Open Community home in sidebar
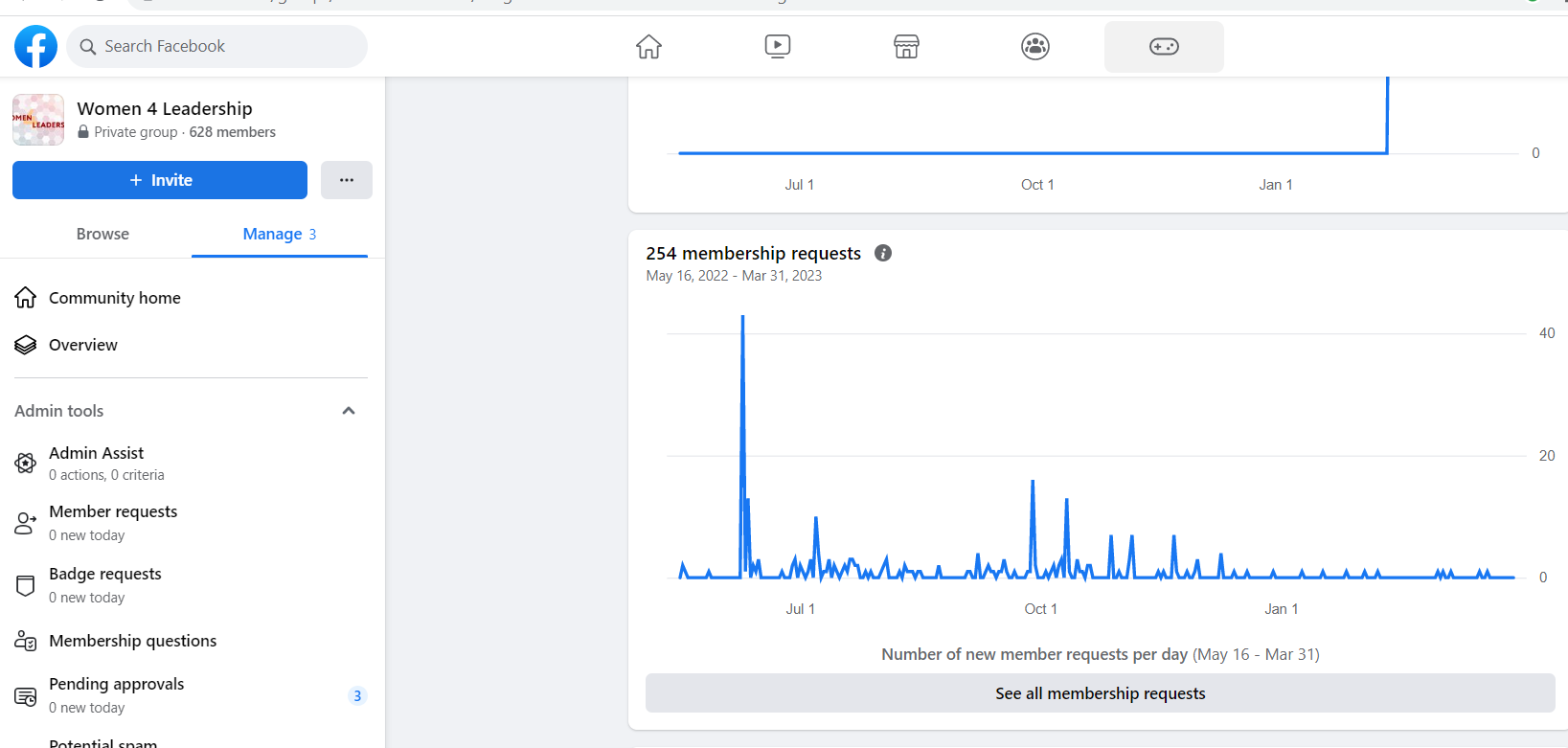The image size is (1568, 748). click(114, 298)
